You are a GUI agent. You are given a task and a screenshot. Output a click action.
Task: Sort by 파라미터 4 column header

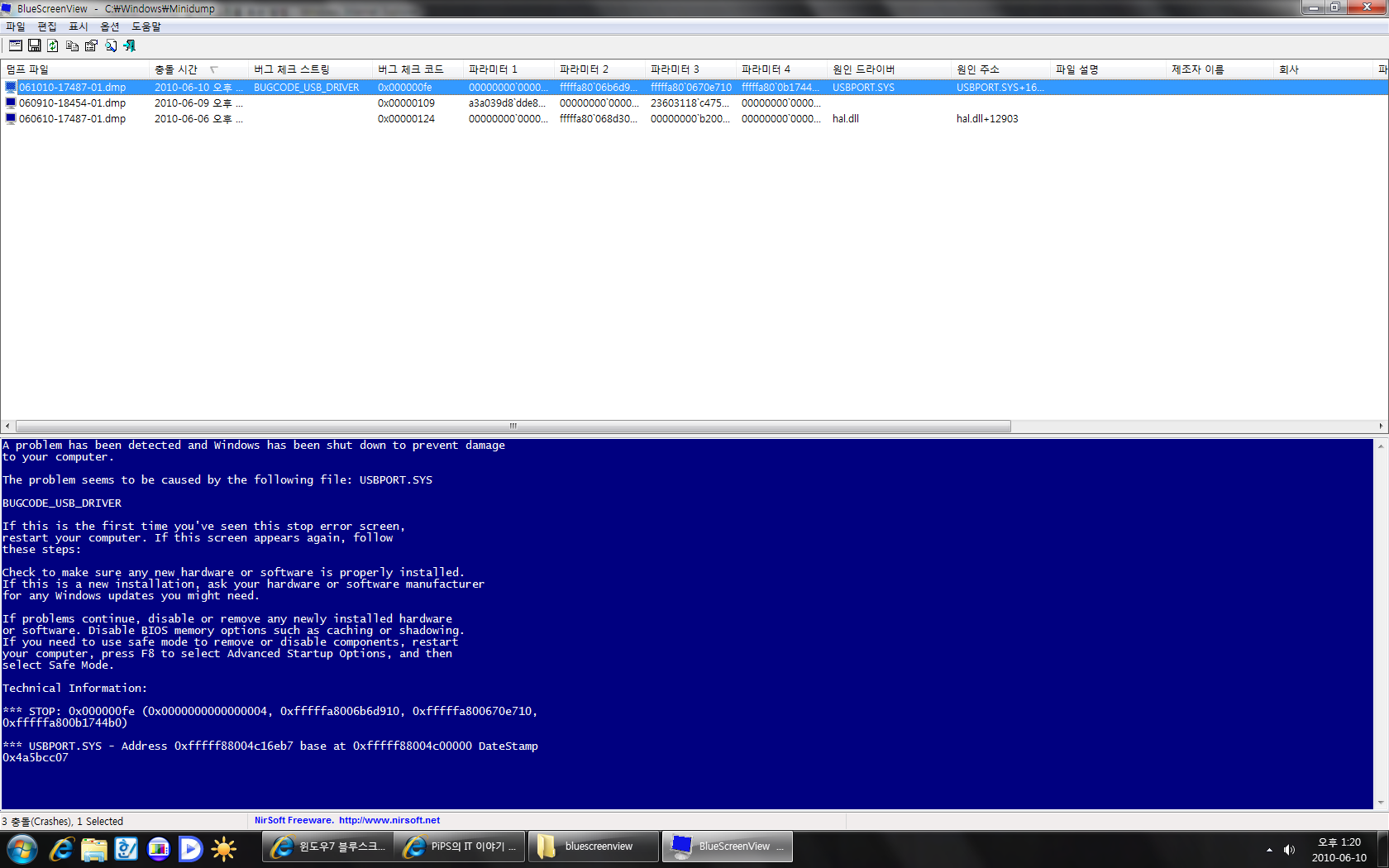click(781, 69)
